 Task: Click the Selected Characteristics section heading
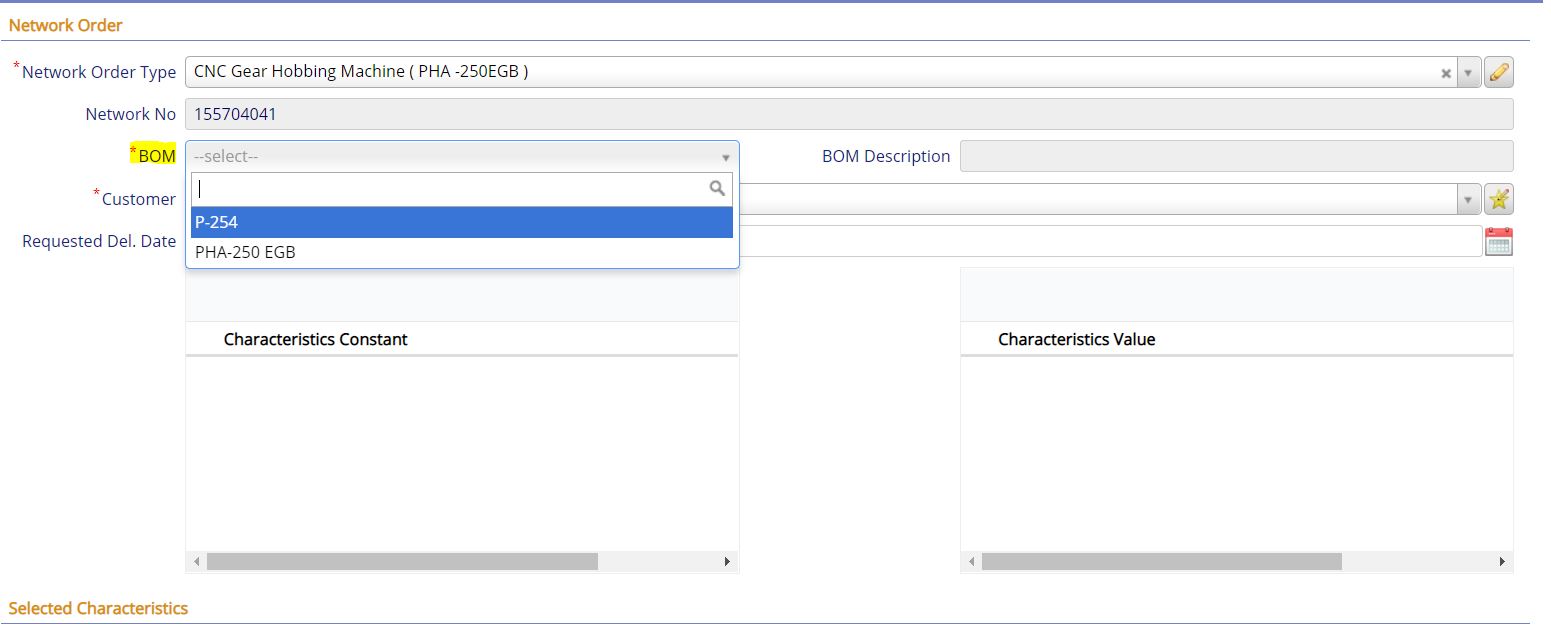[98, 608]
